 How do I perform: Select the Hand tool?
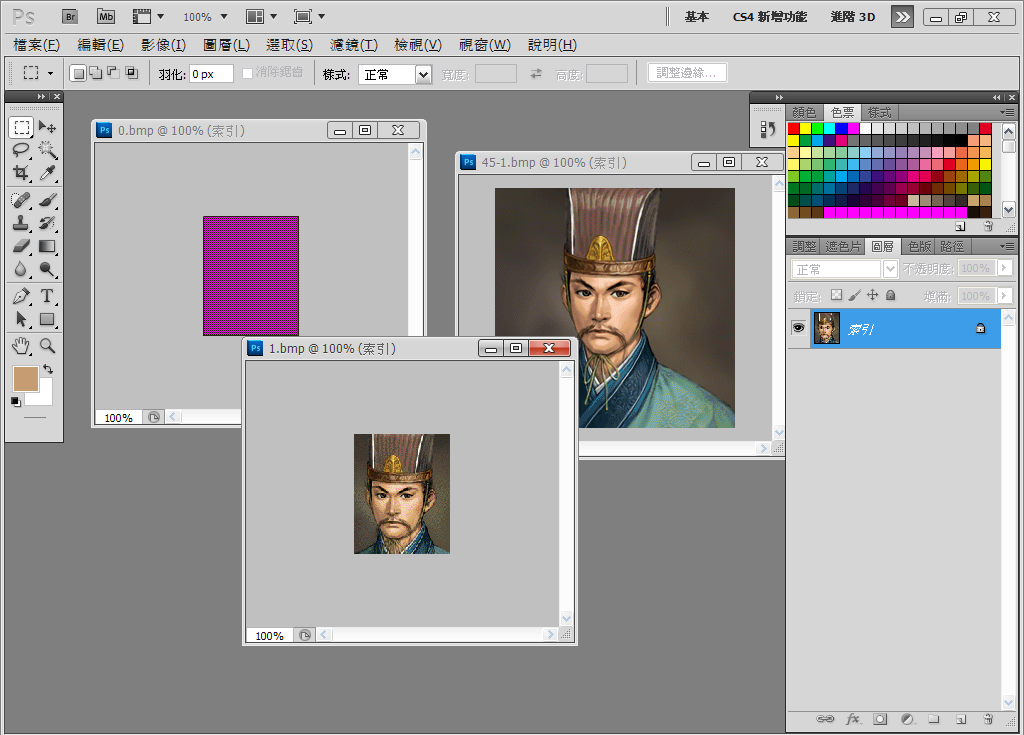(21, 345)
